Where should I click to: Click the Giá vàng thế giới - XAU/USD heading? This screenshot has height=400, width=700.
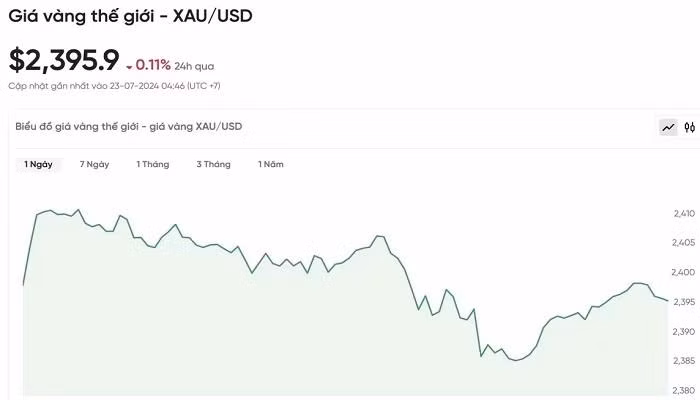tap(130, 17)
